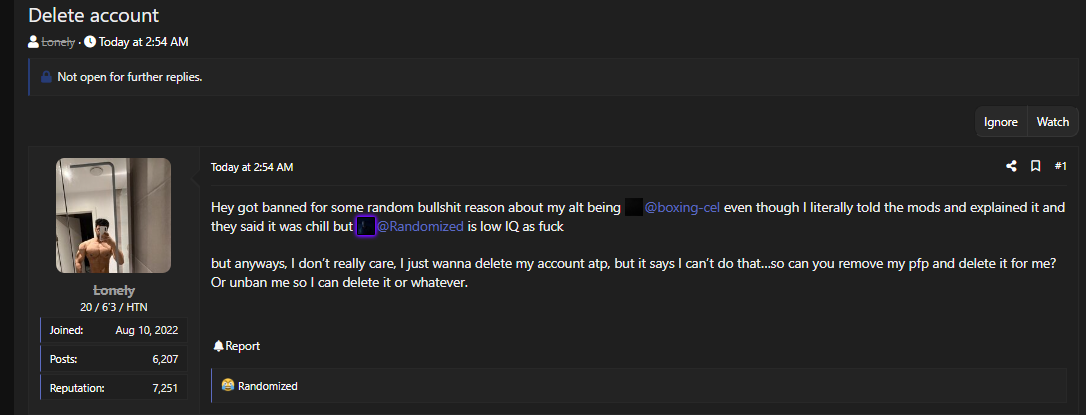Watch this thread
Image resolution: width=1086 pixels, height=415 pixels.
click(x=1053, y=122)
